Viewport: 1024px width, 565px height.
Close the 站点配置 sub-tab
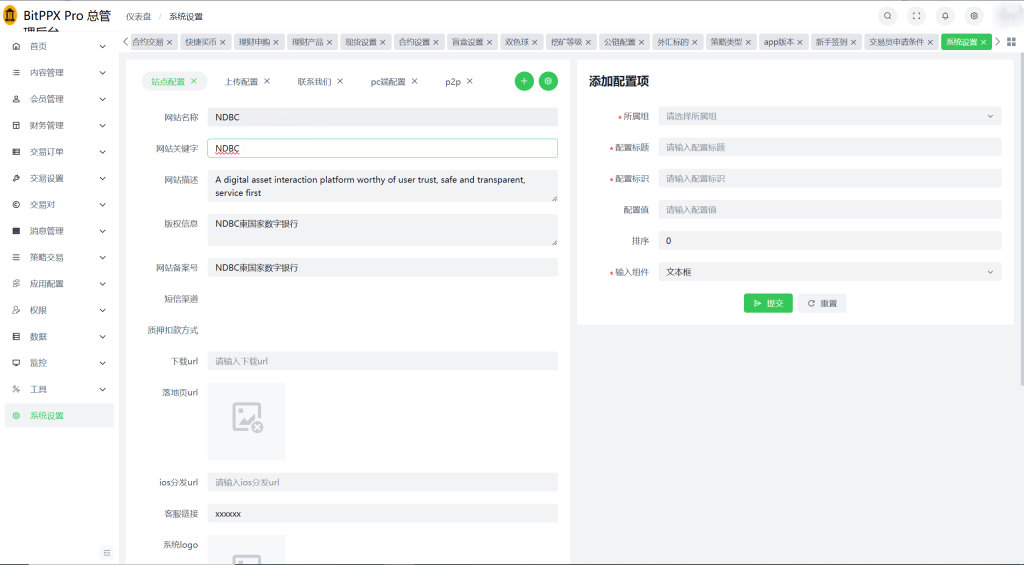click(x=193, y=81)
